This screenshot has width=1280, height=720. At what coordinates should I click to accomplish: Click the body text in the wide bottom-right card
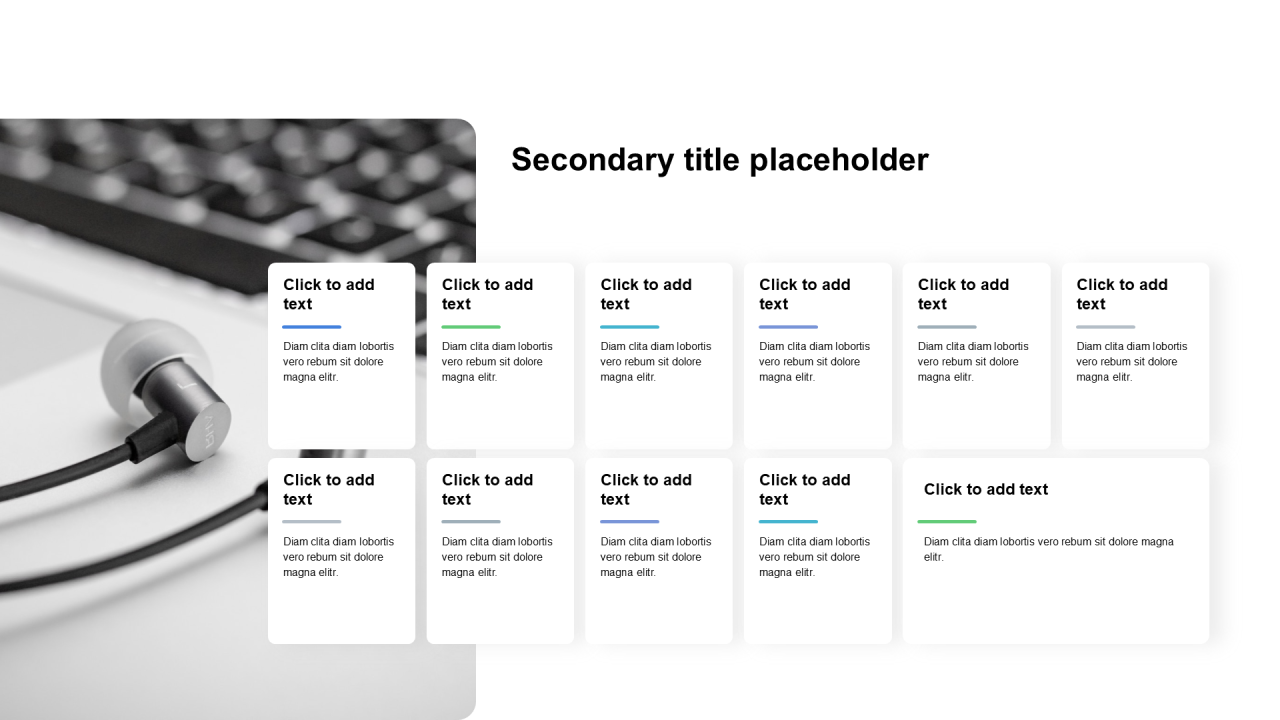click(1048, 549)
